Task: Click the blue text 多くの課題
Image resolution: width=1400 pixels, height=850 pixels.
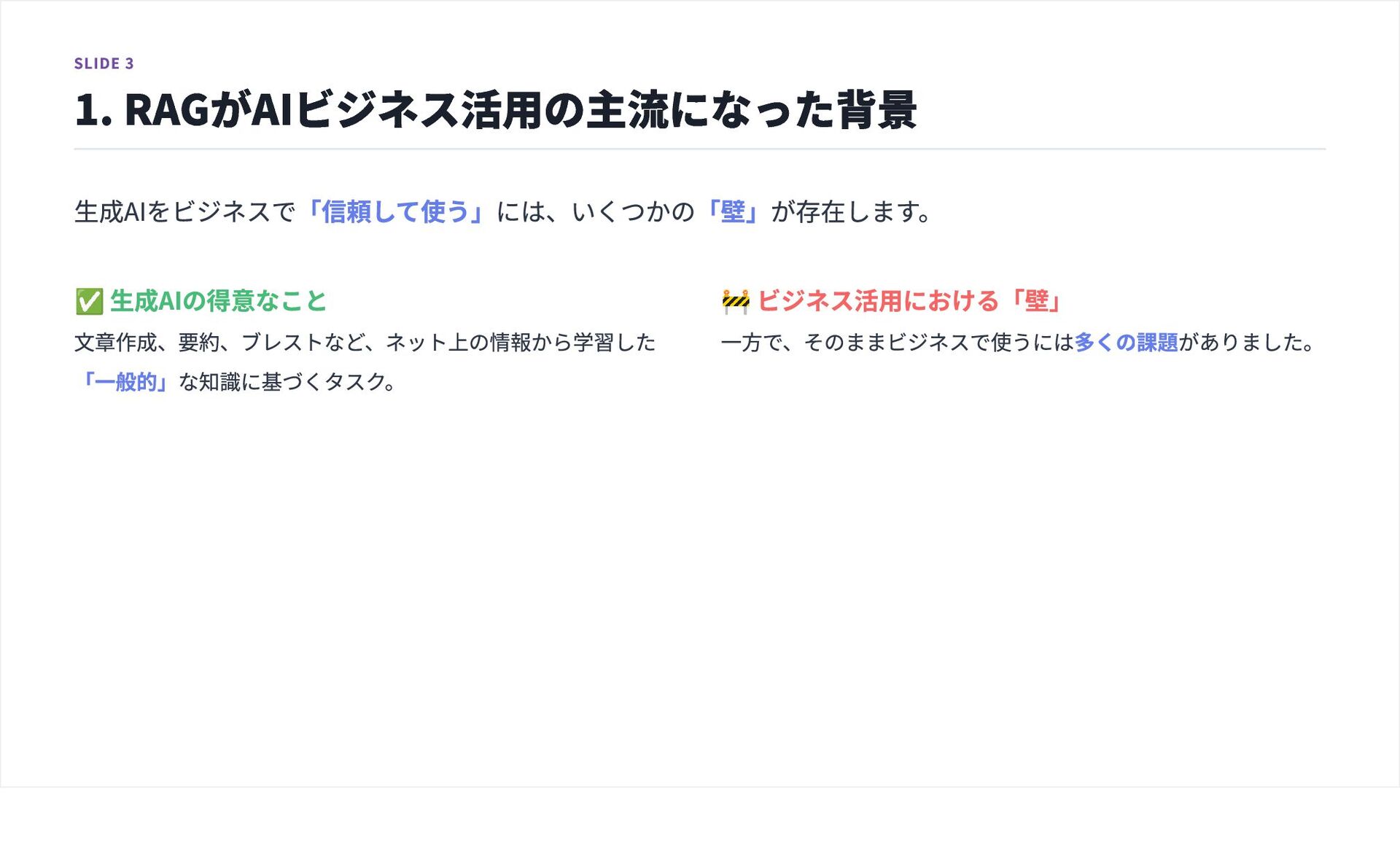Action: tap(1126, 343)
